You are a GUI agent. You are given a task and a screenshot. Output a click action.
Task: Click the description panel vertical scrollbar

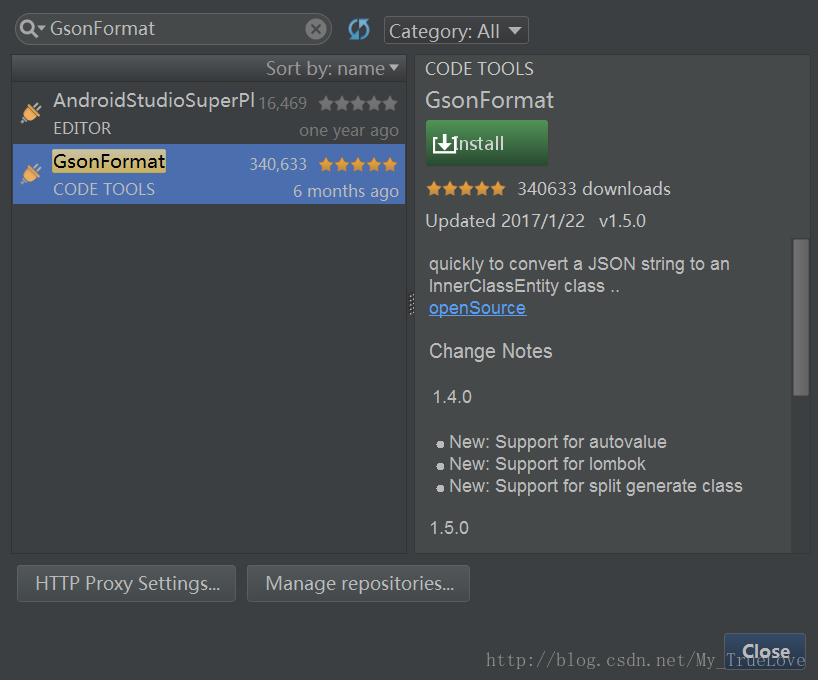click(801, 317)
